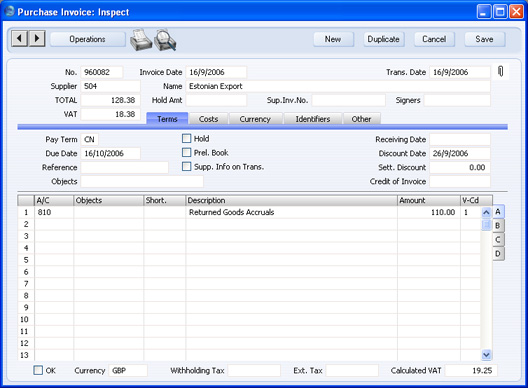Switch grid to flip C
The width and height of the screenshot is (528, 388).
click(x=498, y=240)
